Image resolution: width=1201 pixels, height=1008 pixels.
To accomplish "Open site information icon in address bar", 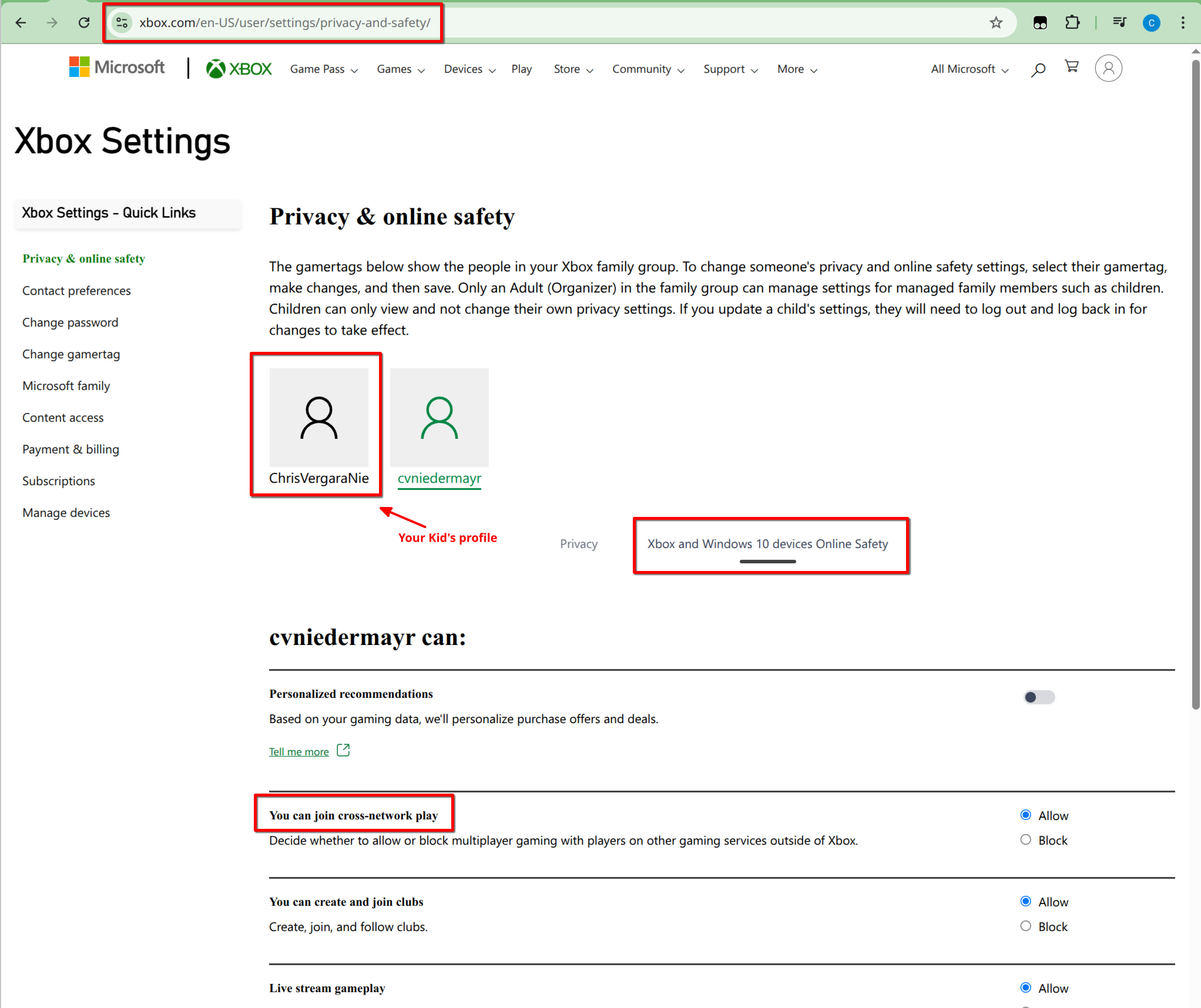I will point(122,23).
